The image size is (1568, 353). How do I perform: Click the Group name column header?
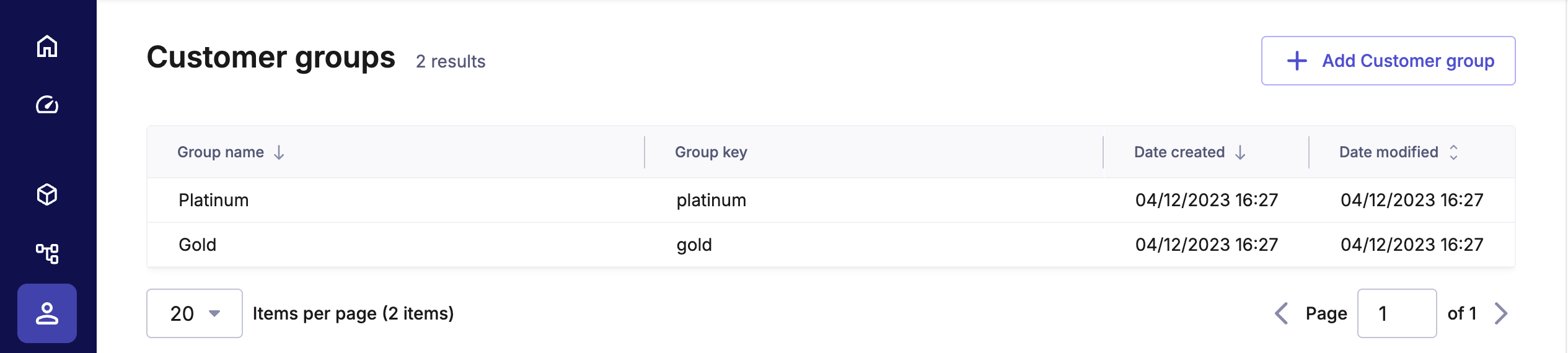click(221, 152)
